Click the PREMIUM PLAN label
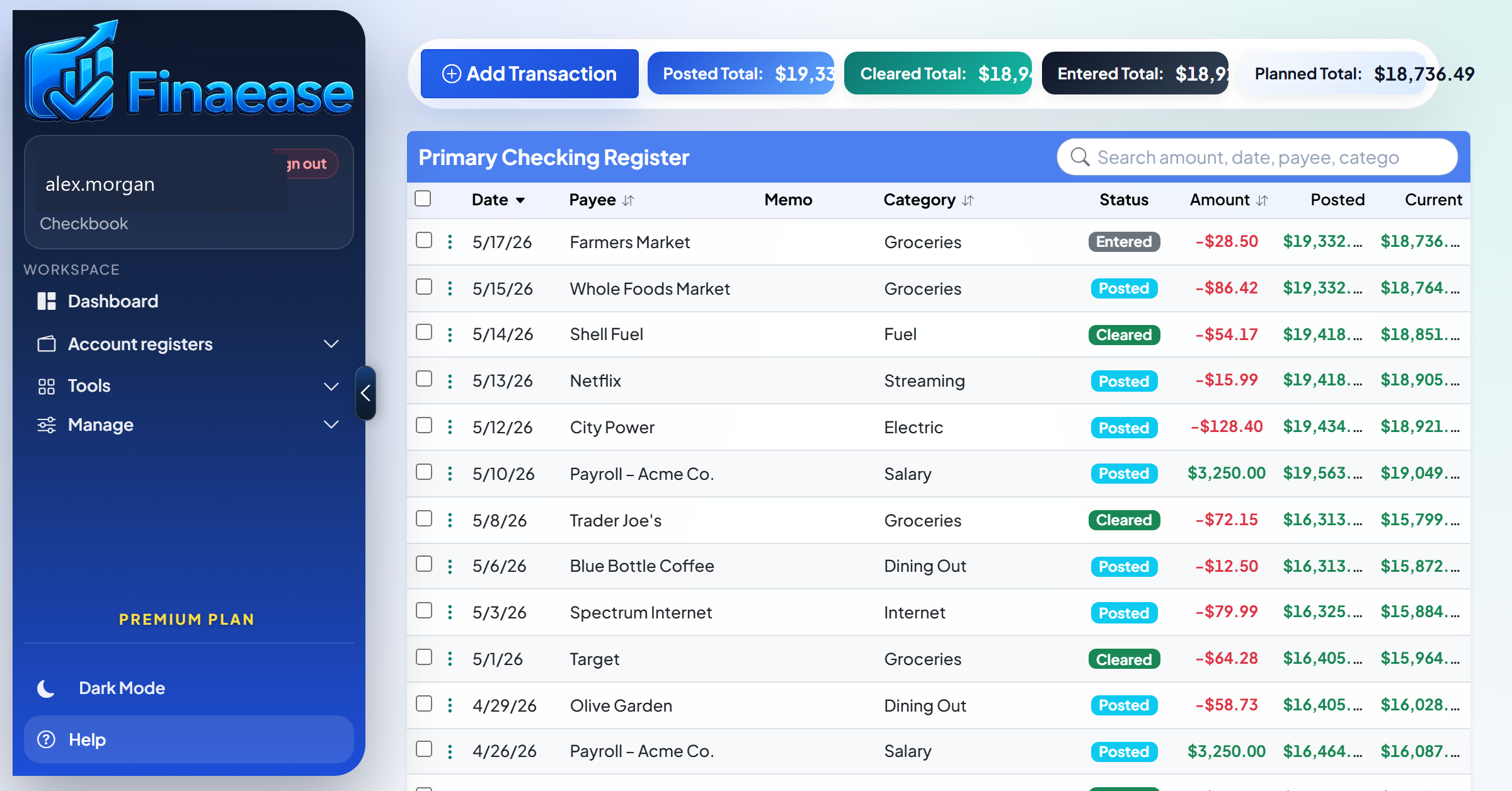This screenshot has width=1512, height=791. (187, 619)
